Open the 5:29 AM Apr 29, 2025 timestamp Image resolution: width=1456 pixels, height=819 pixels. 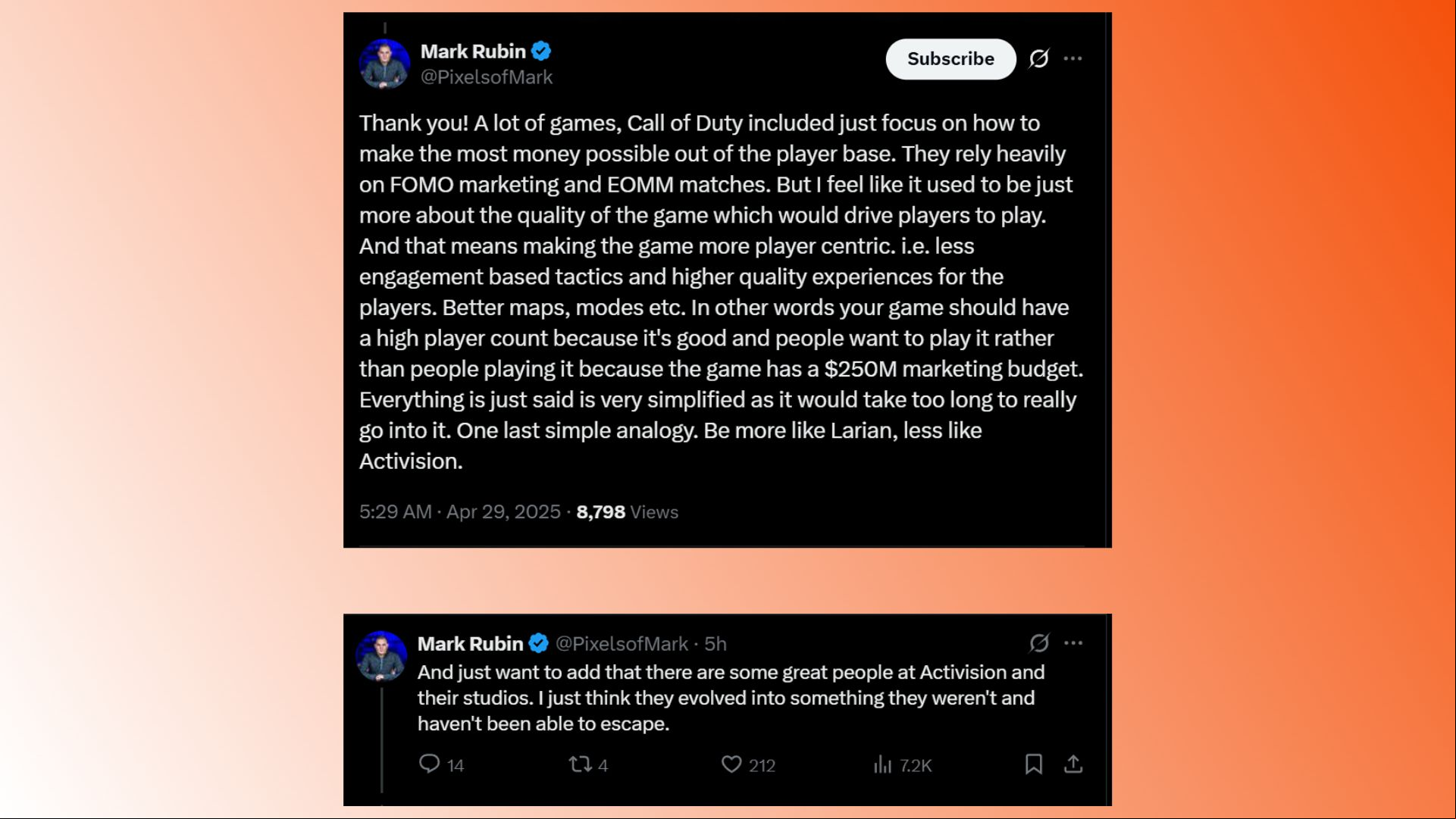click(460, 512)
